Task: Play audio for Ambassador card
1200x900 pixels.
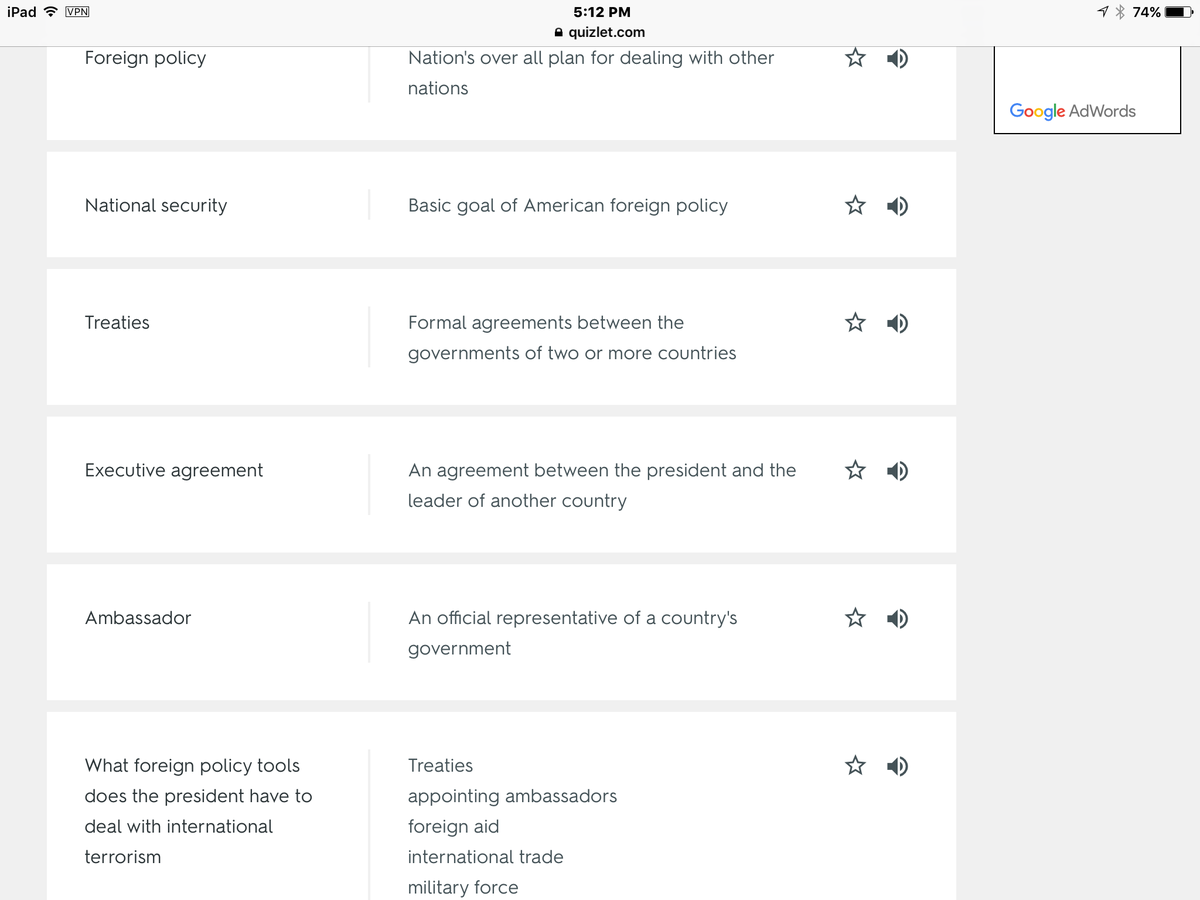Action: click(x=898, y=618)
